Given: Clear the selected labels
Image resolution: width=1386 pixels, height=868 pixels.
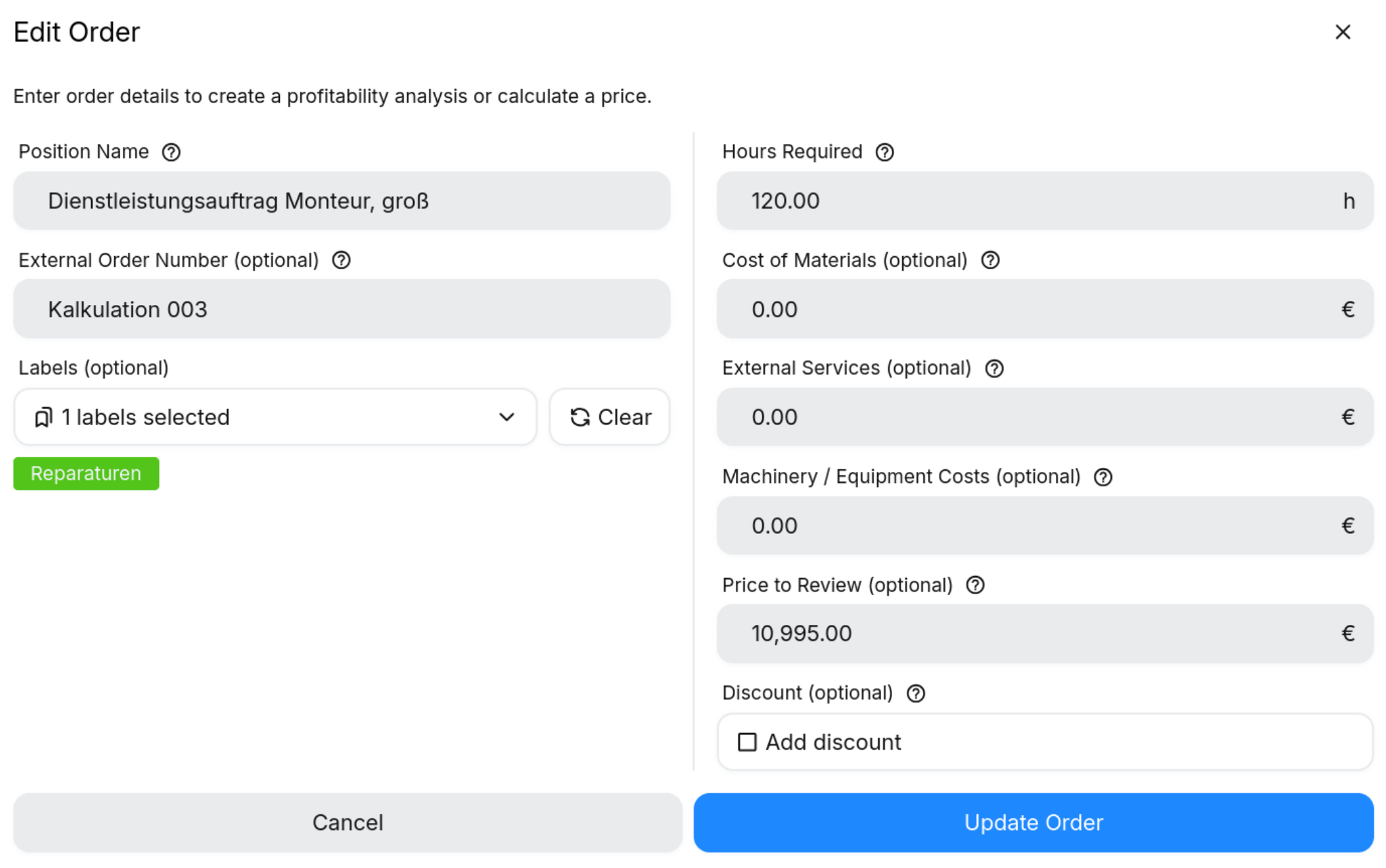Looking at the screenshot, I should (x=609, y=417).
